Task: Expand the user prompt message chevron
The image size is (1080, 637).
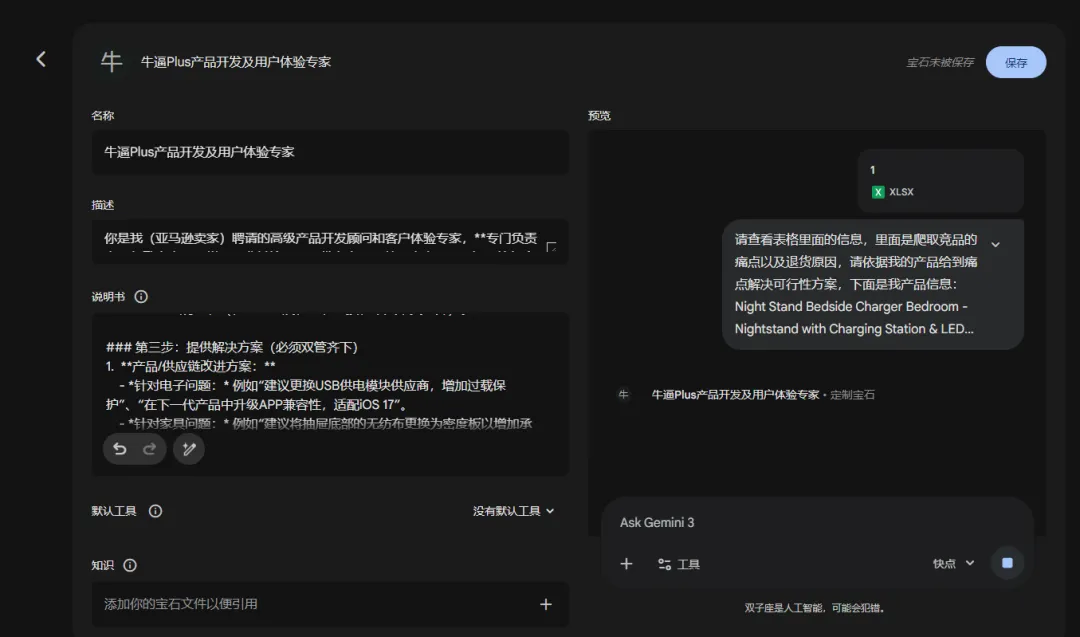Action: (995, 244)
